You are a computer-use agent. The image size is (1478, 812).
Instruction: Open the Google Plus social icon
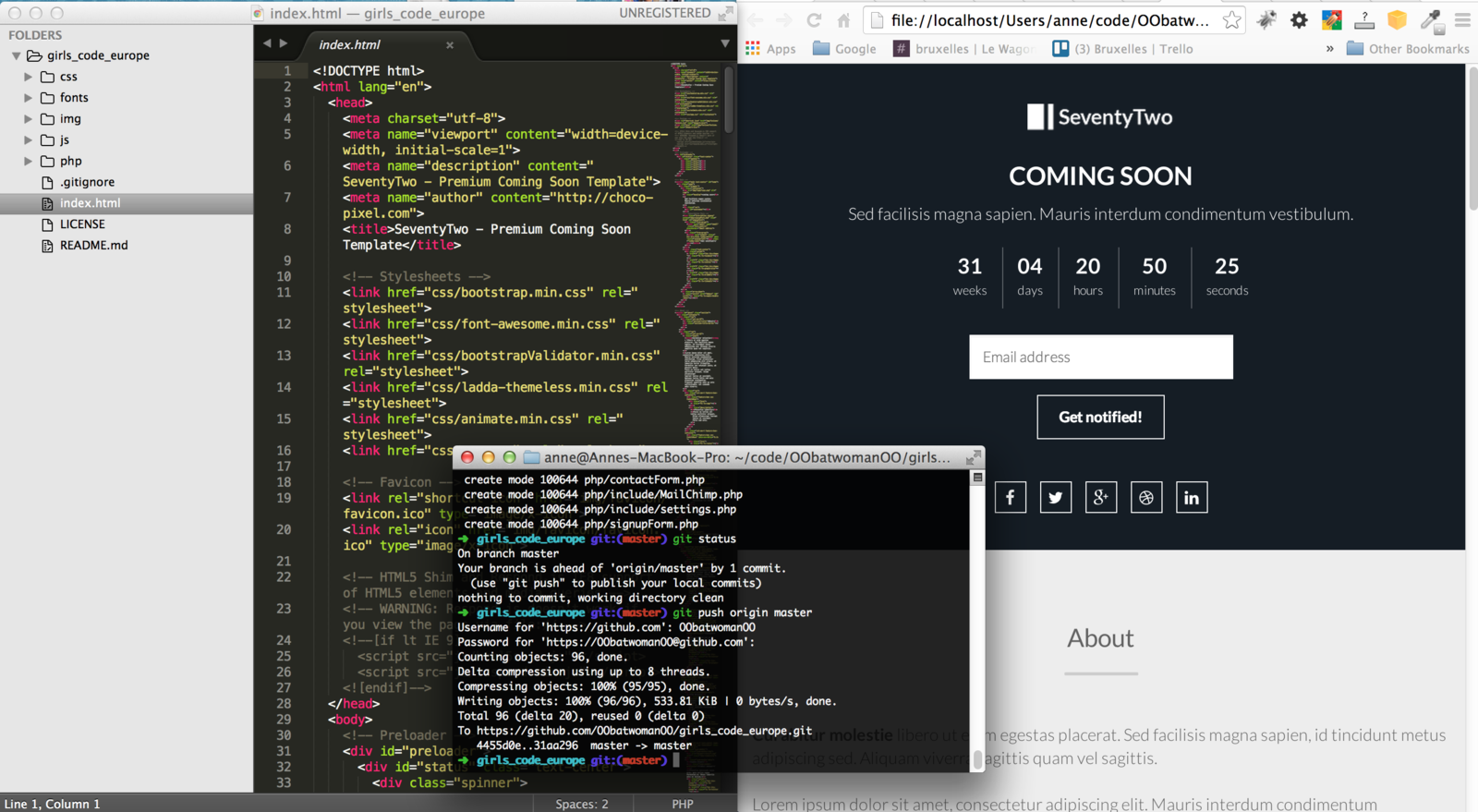pyautogui.click(x=1101, y=498)
